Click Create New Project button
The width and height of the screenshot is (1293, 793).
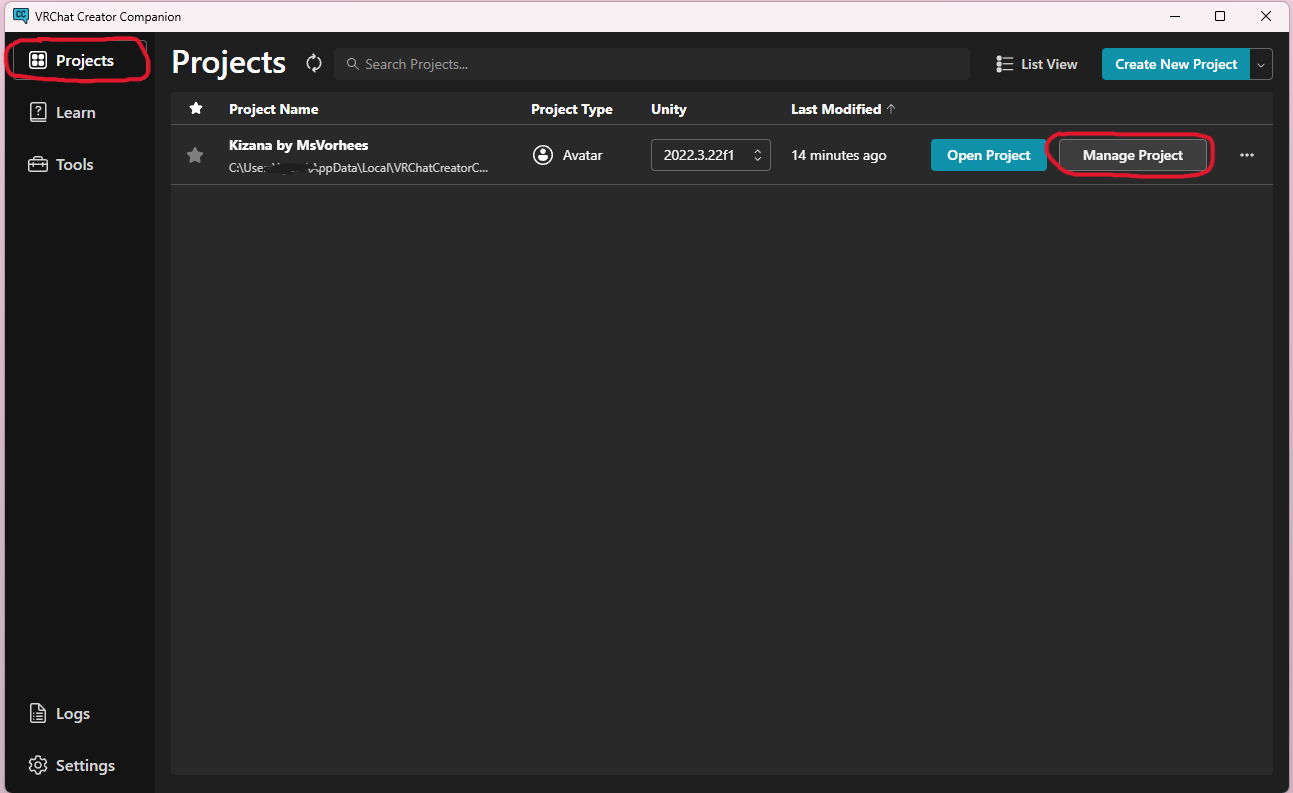tap(1176, 64)
